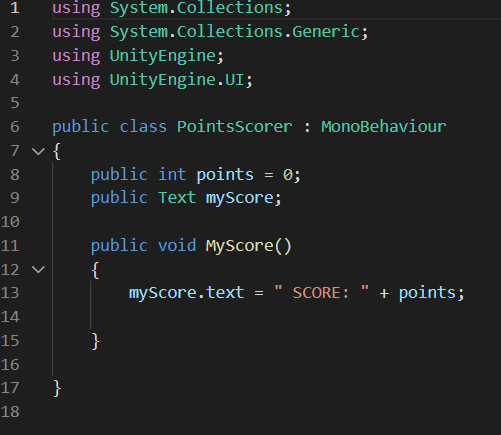The height and width of the screenshot is (435, 501).
Task: Collapse the class body fold chevron
Action: pyautogui.click(x=38, y=151)
